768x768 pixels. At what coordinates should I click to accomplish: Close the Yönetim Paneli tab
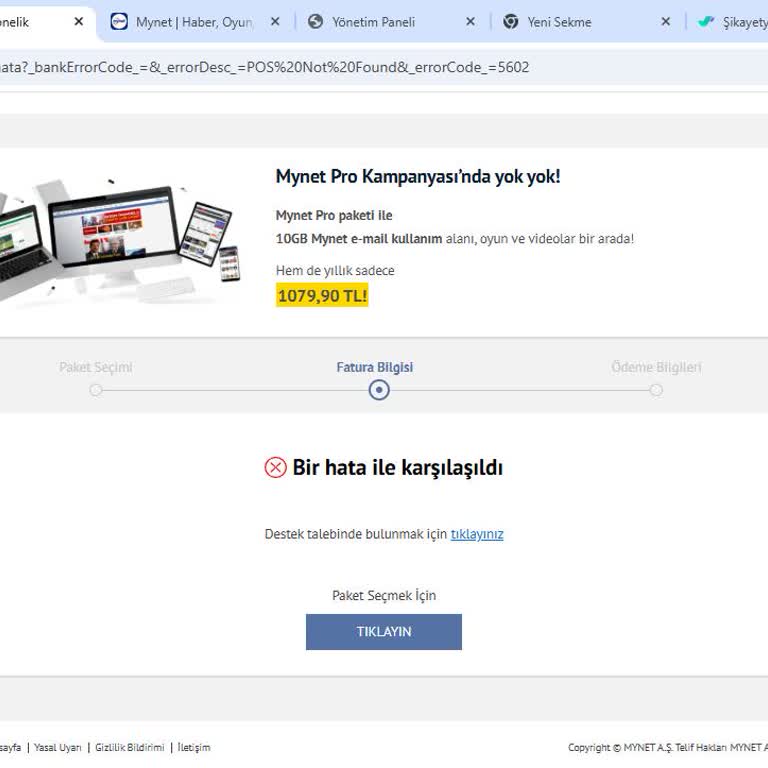[x=470, y=22]
